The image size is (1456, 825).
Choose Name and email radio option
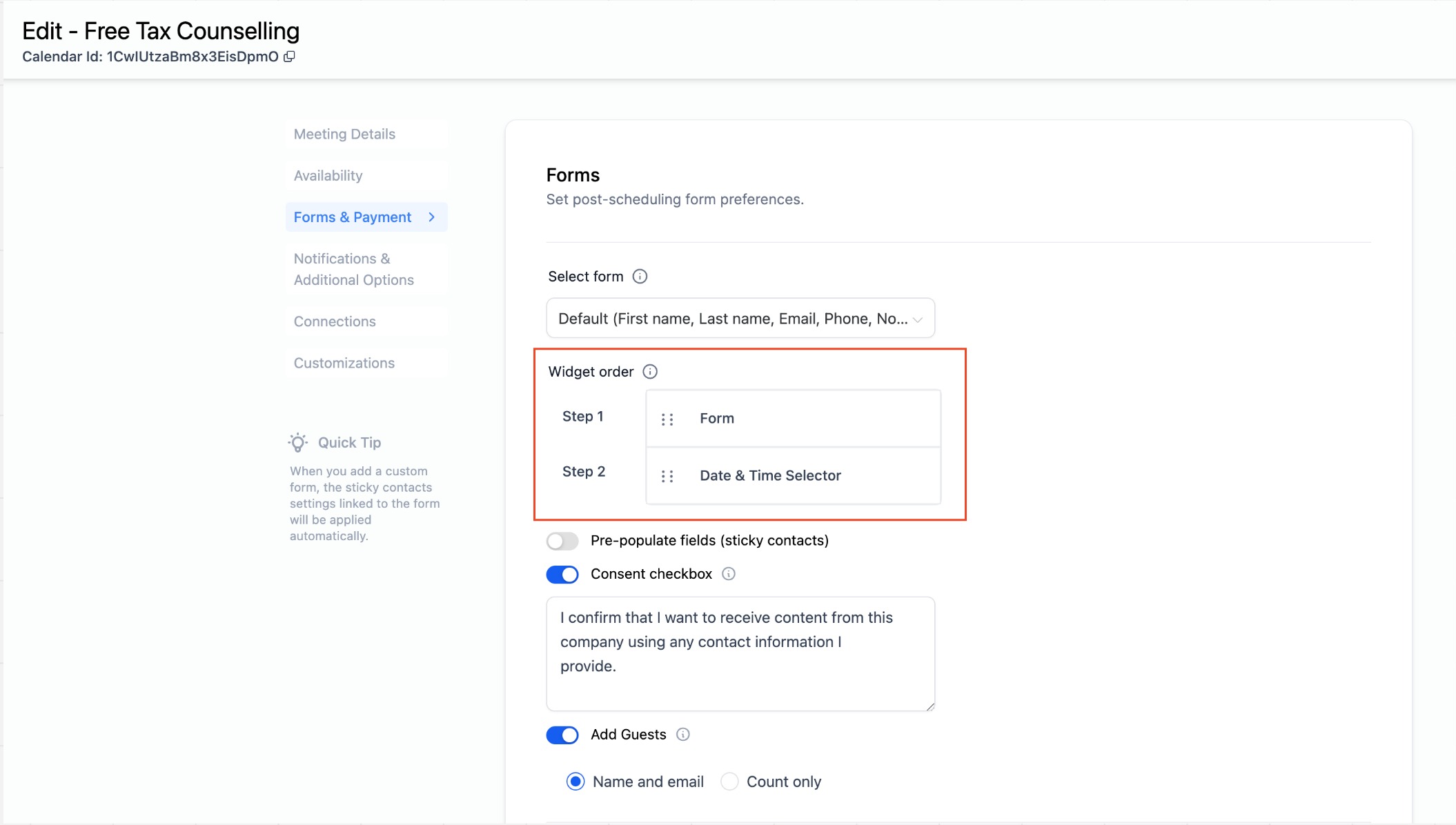pyautogui.click(x=575, y=782)
